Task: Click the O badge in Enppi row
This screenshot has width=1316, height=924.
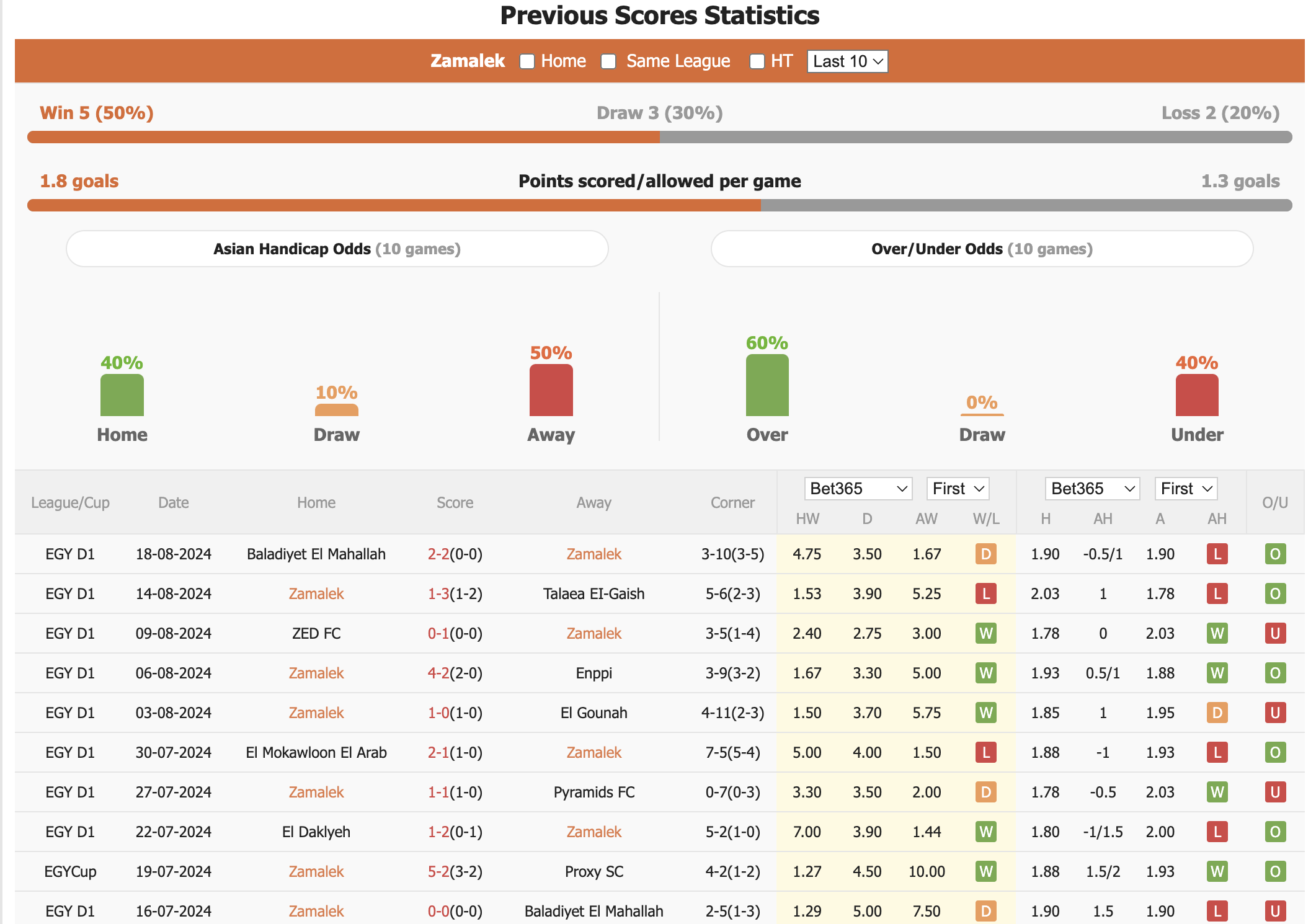Action: tap(1275, 673)
